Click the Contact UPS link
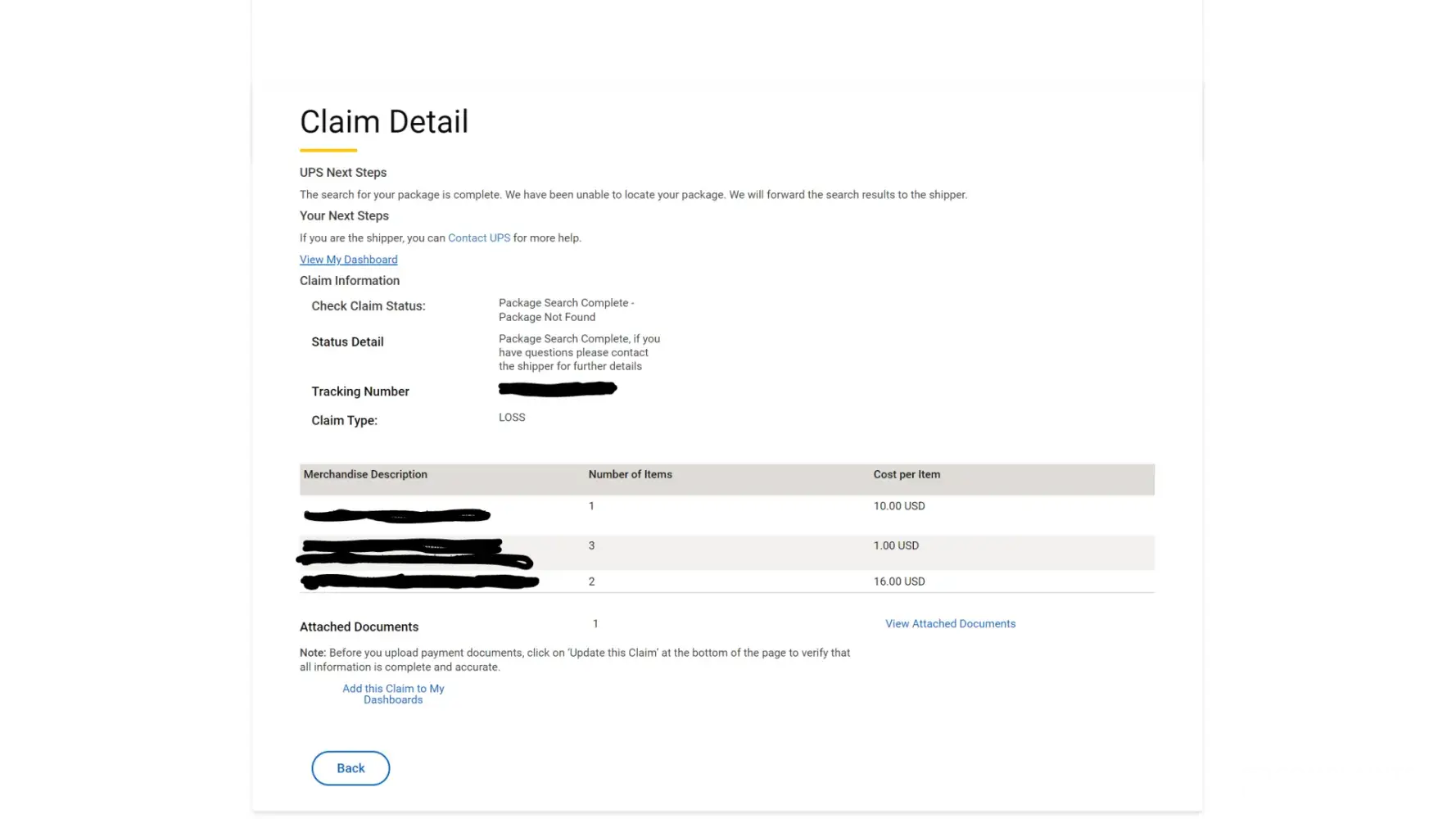 pos(479,238)
